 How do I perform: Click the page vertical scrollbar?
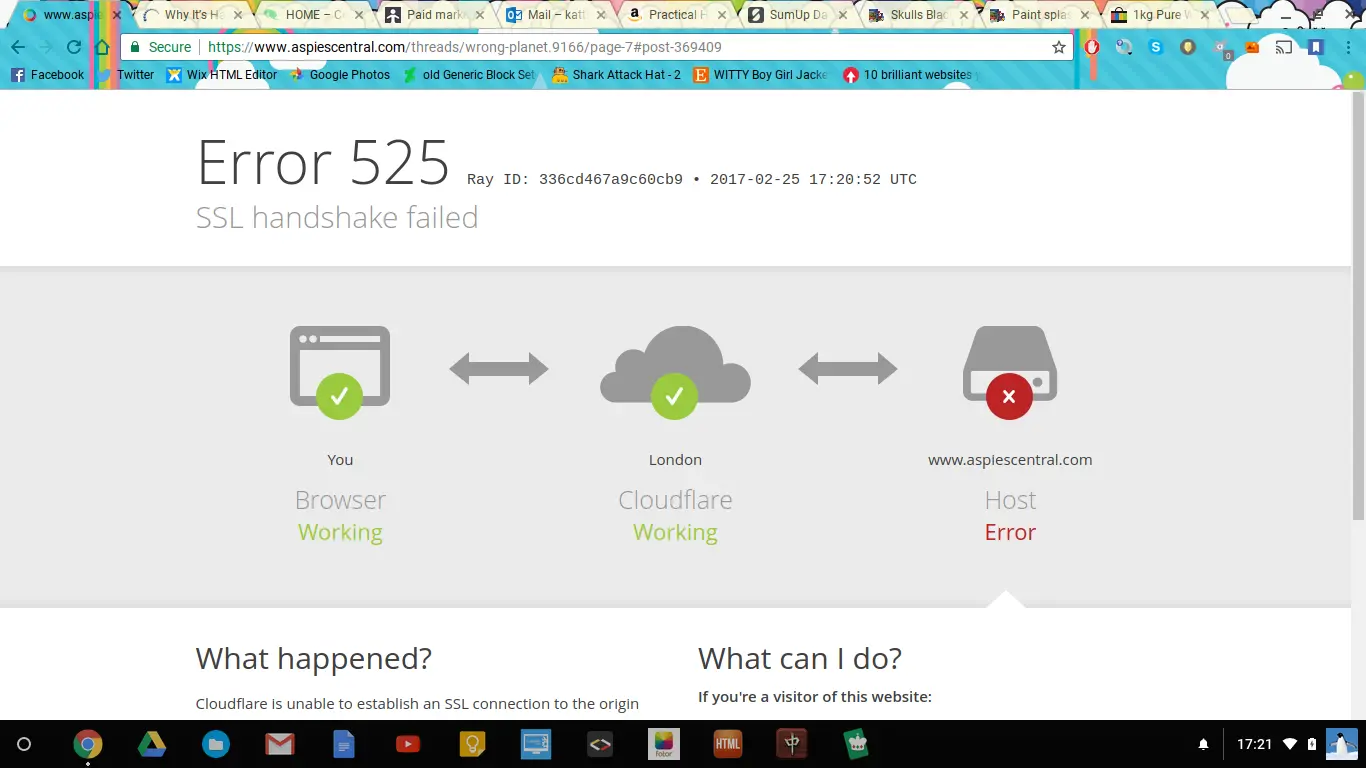click(1358, 305)
